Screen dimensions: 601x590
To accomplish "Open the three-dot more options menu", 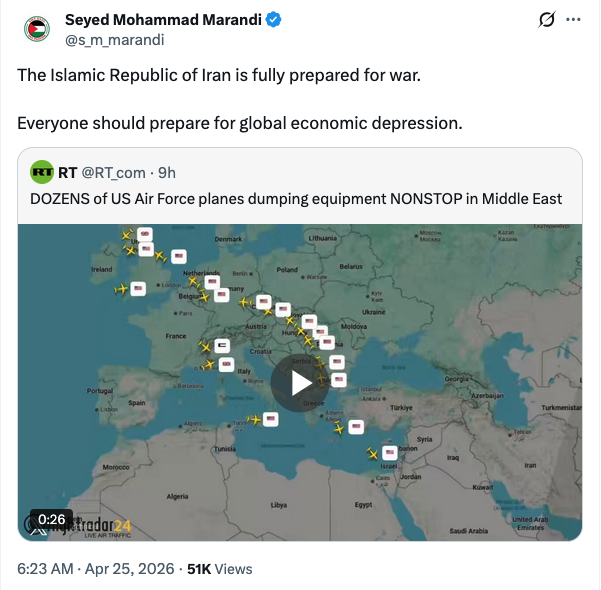I will tap(573, 20).
